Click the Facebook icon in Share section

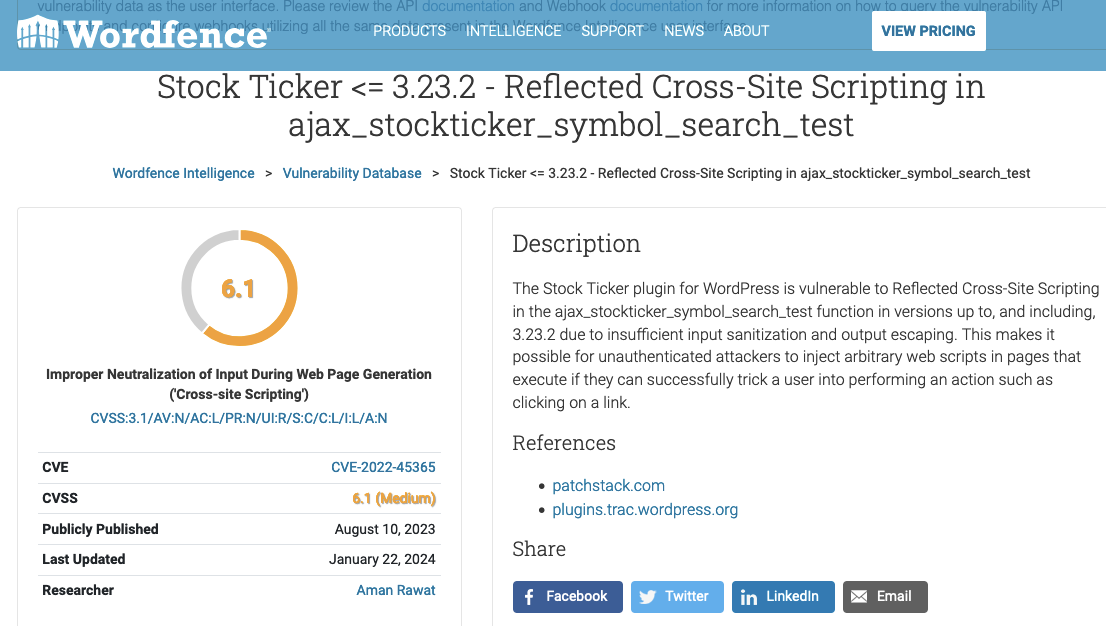click(529, 597)
